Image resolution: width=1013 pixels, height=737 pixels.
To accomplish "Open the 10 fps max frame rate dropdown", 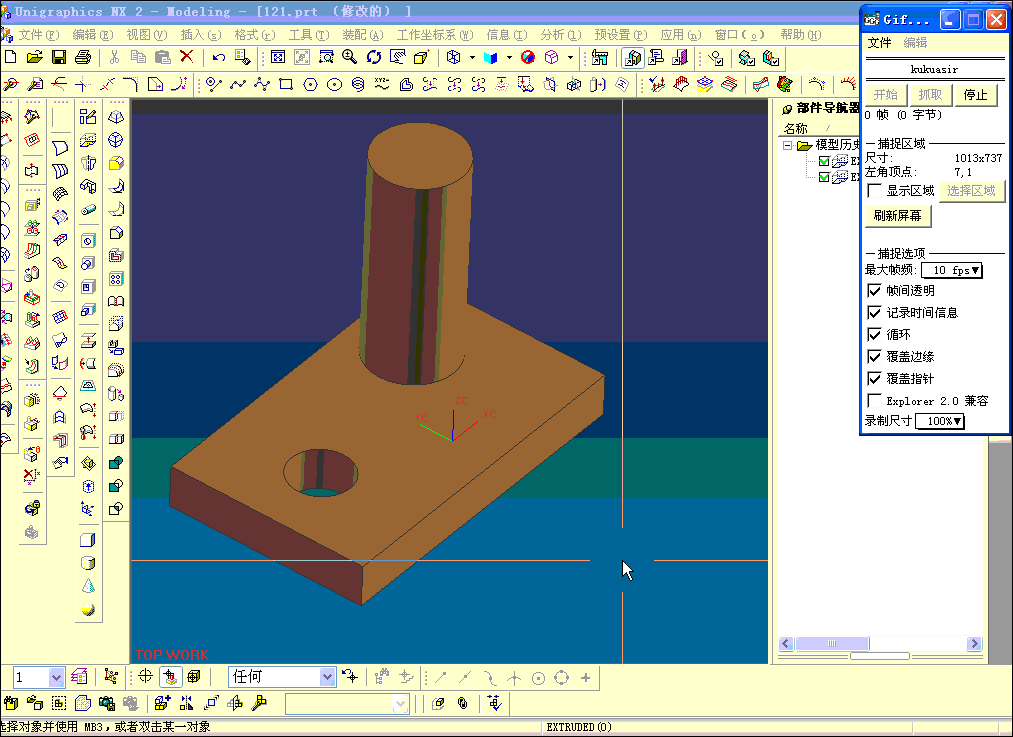I will pos(952,270).
